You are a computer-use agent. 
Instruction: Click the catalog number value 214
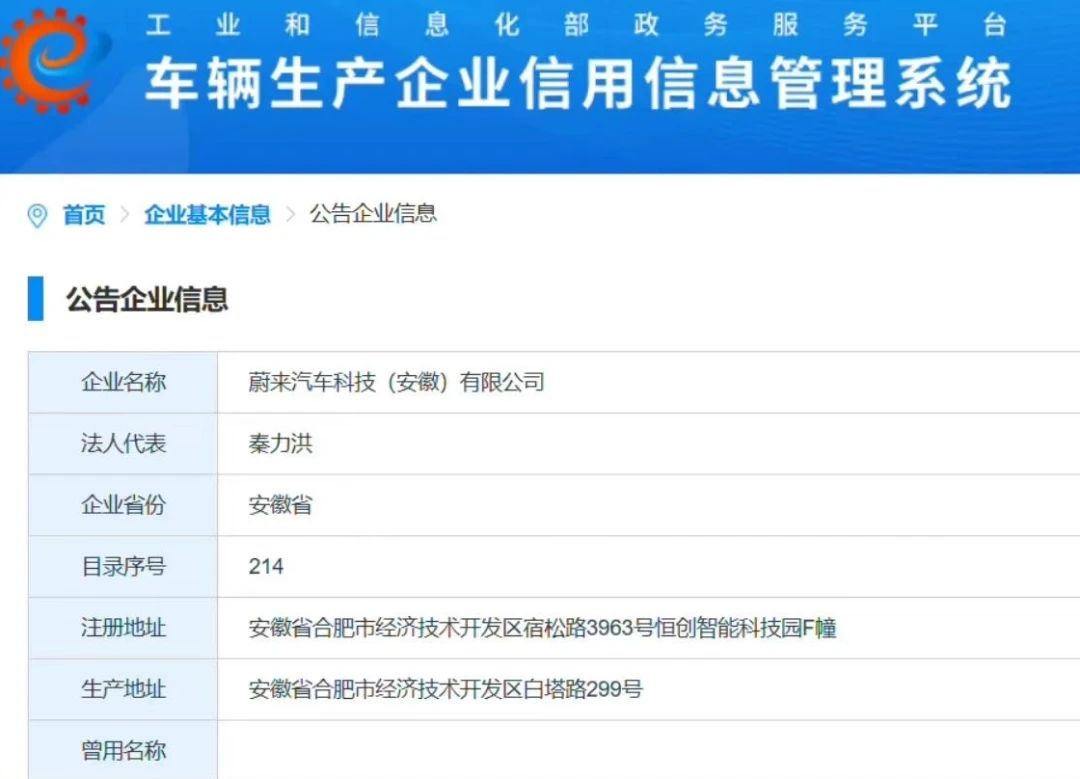tap(266, 567)
